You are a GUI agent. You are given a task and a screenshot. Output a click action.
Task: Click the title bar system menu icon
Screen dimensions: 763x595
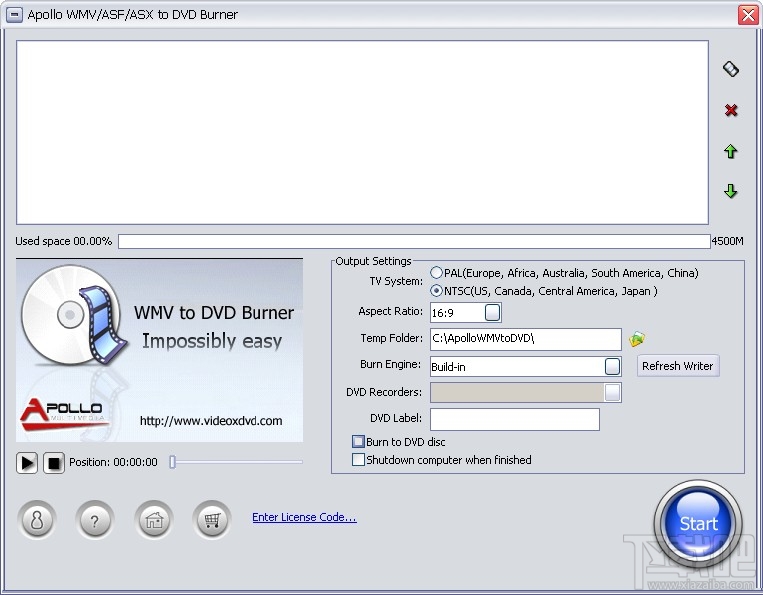click(14, 15)
